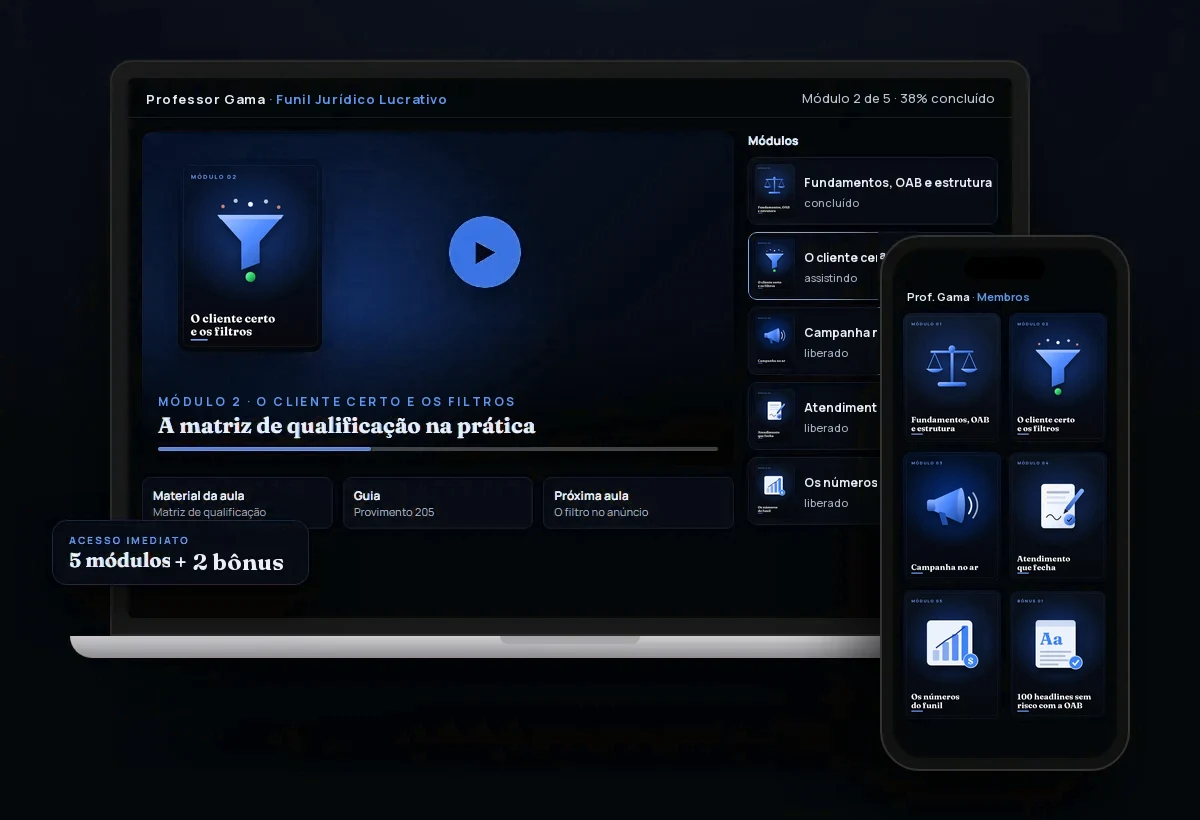This screenshot has height=820, width=1200.
Task: Click title 'A matriz de qualificação na prática'
Action: (347, 427)
